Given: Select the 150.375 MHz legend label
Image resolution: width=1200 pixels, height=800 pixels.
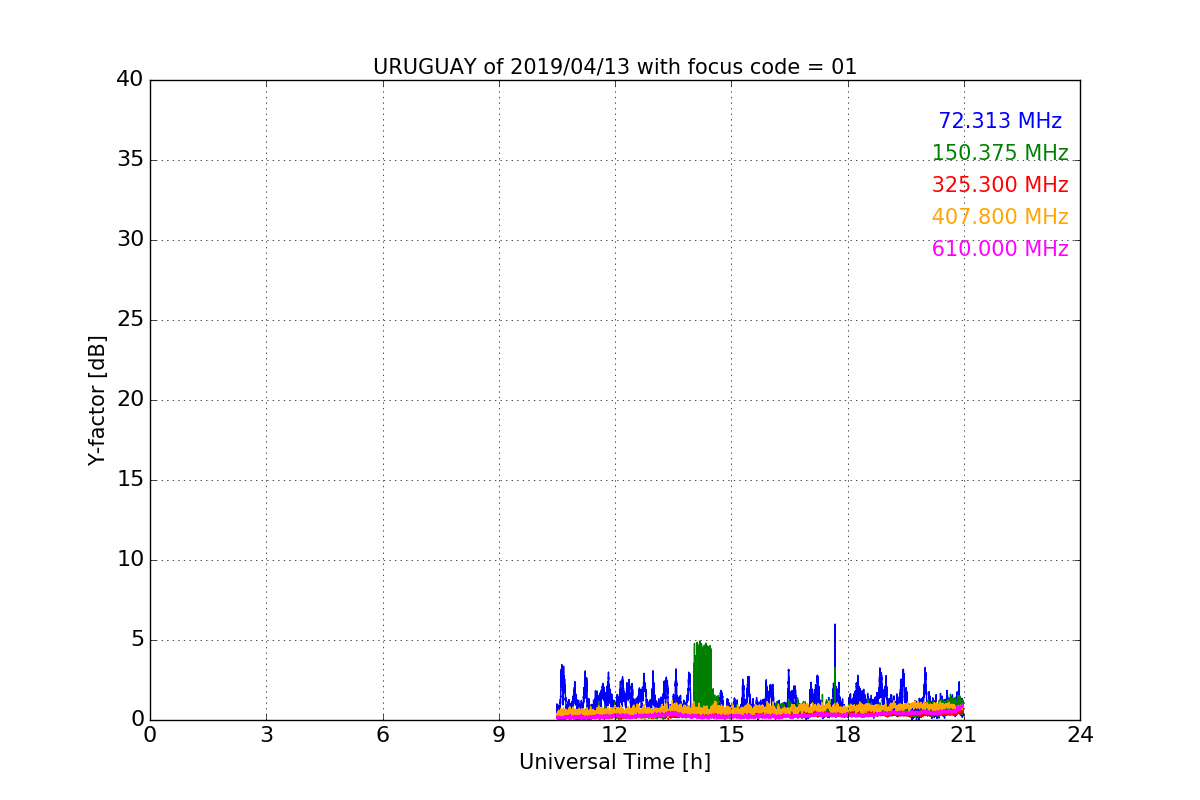Looking at the screenshot, I should [1000, 153].
